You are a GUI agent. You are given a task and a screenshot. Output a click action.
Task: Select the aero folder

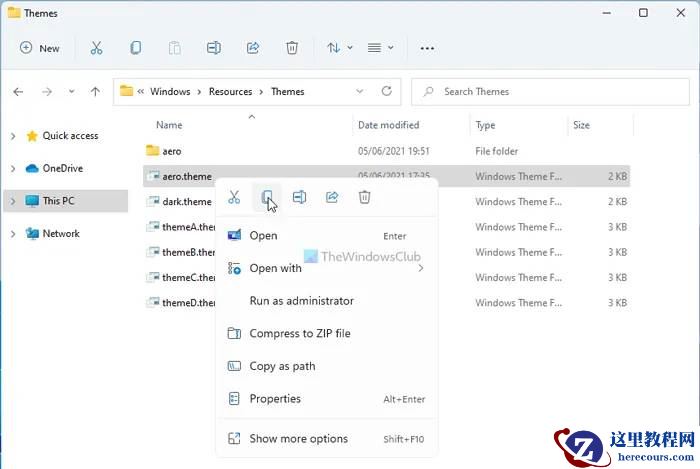click(x=171, y=151)
